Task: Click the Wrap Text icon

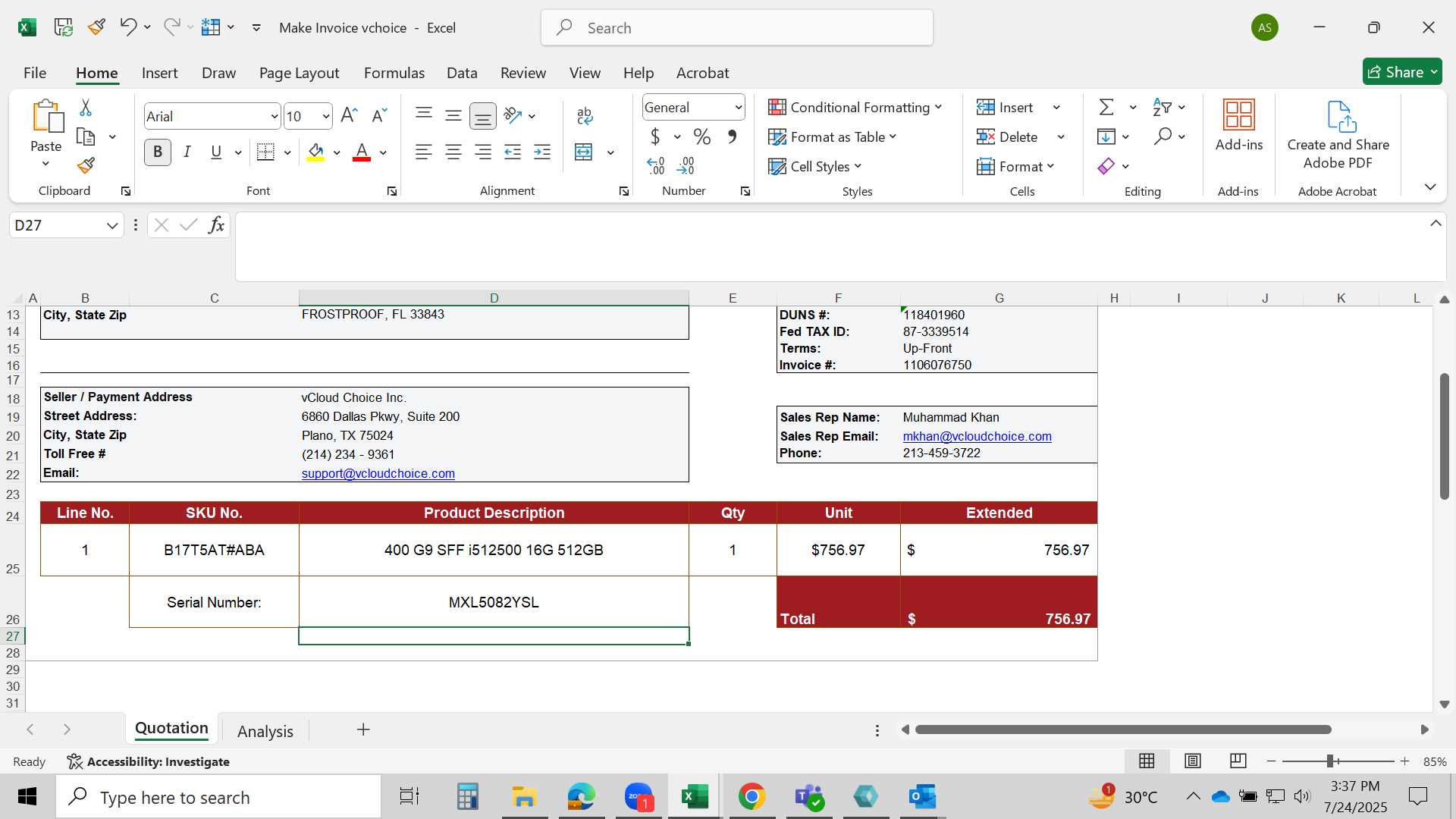Action: [x=585, y=115]
